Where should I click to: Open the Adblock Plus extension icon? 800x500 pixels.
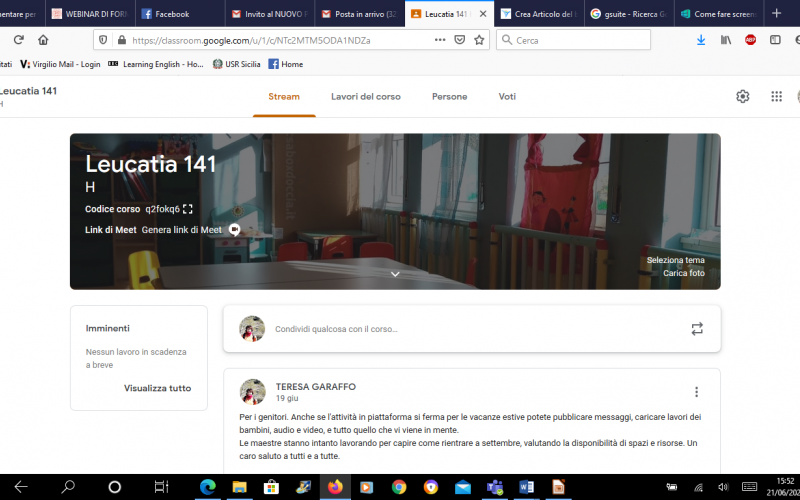(x=750, y=40)
